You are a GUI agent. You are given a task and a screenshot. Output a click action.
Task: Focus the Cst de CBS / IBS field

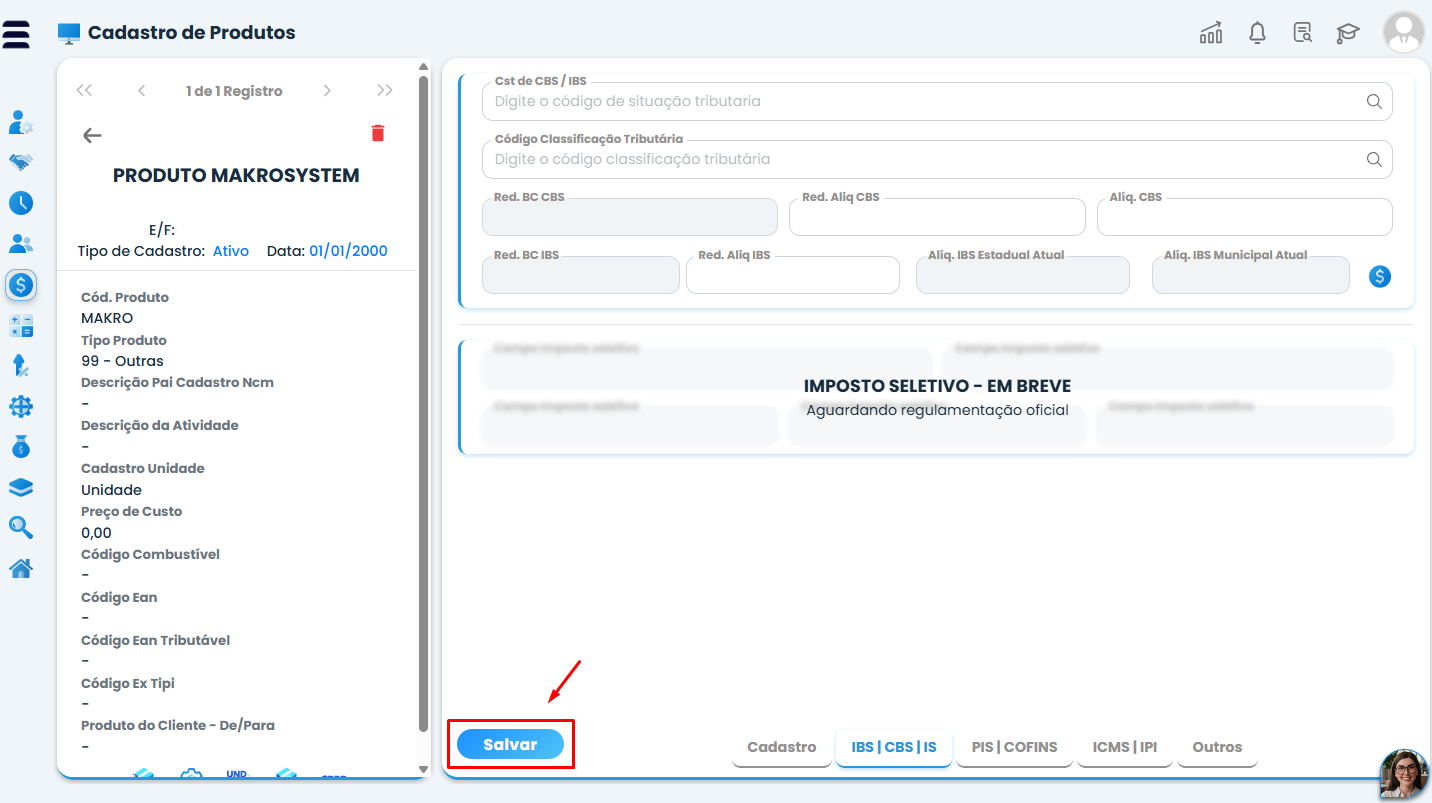[x=937, y=101]
